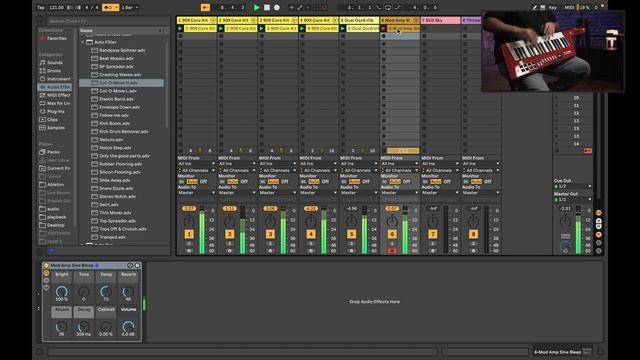Click track 5 stop clip slot button

pyautogui.click(x=343, y=151)
